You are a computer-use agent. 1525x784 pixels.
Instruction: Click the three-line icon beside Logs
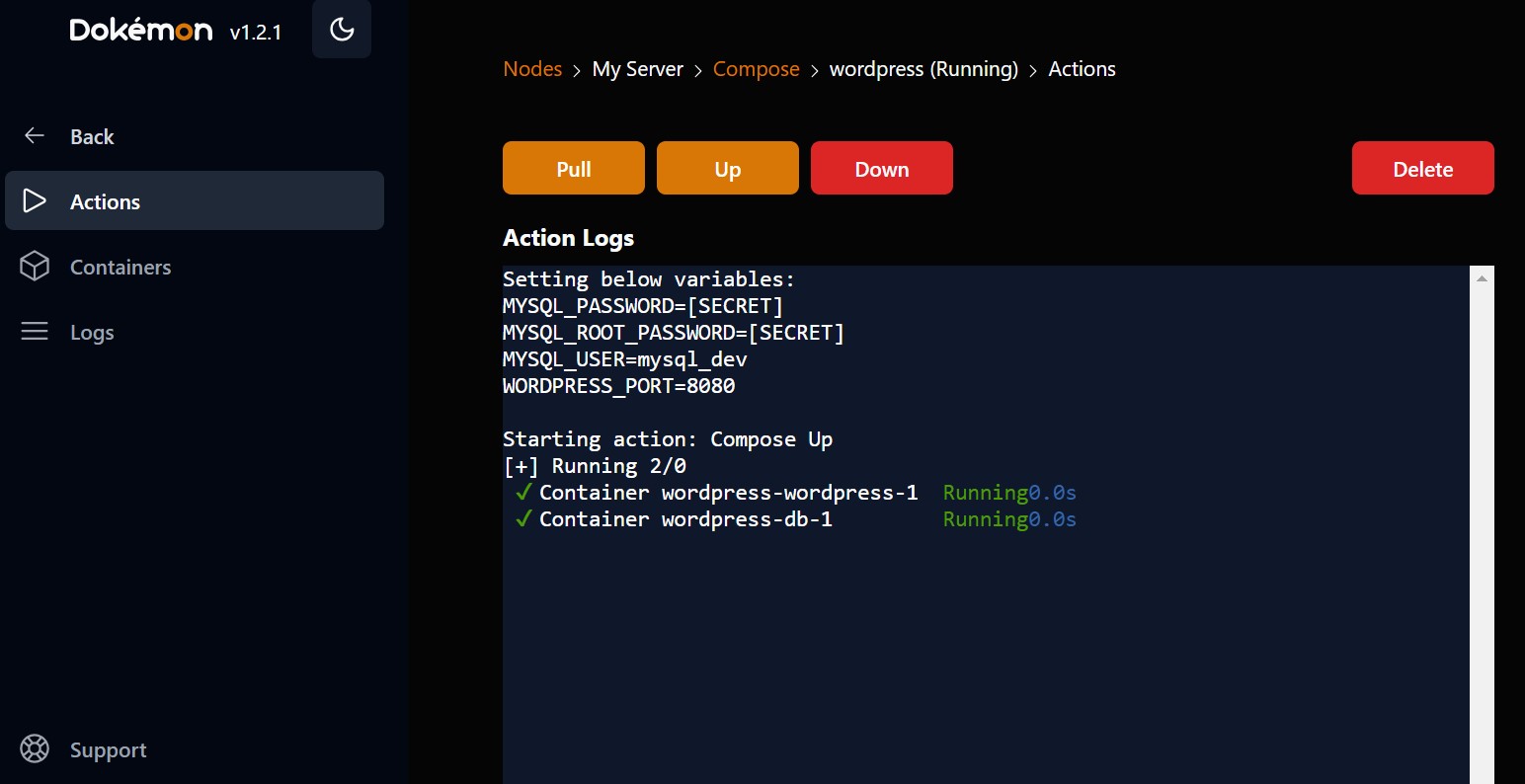coord(35,332)
